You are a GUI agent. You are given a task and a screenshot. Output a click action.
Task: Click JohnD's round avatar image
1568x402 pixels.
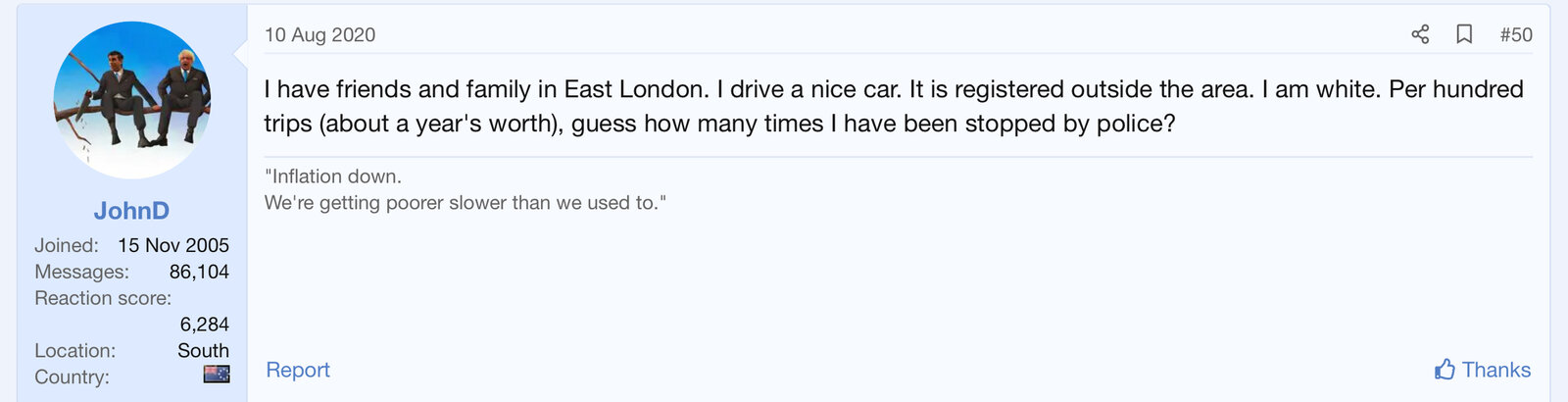tap(131, 100)
